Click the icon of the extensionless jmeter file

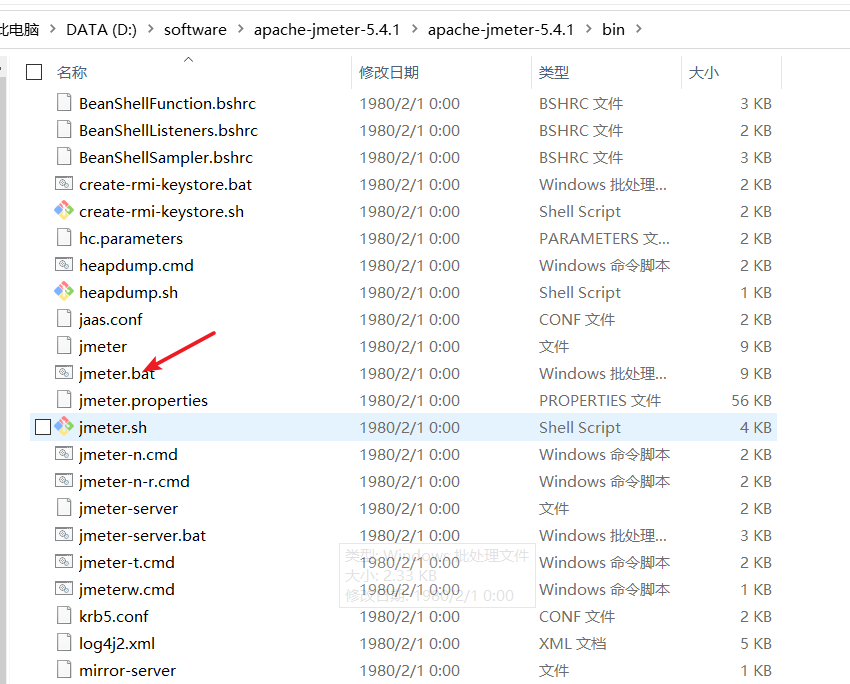(x=64, y=345)
